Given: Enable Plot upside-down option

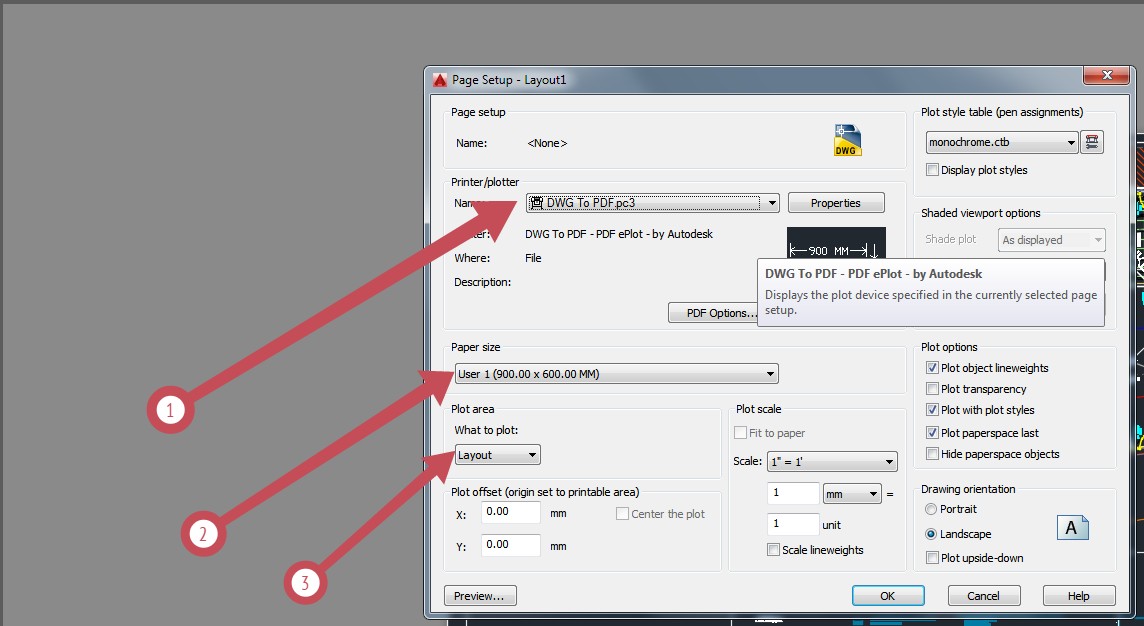Looking at the screenshot, I should 932,557.
